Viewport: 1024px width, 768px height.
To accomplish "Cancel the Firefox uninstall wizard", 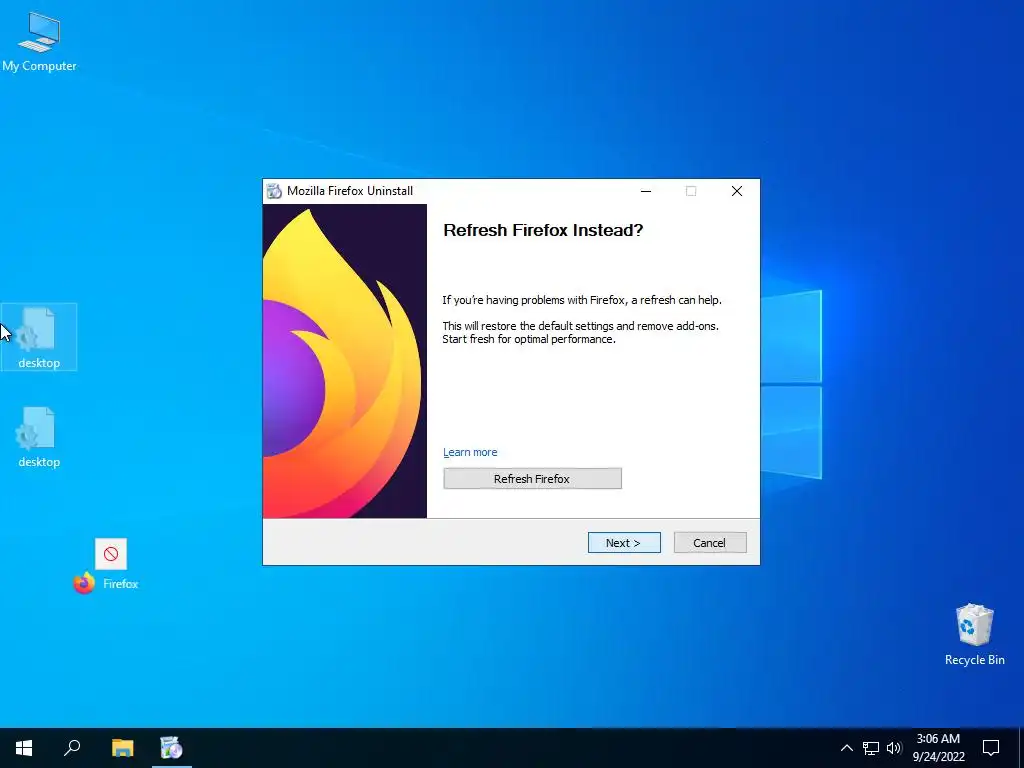I will pos(710,543).
